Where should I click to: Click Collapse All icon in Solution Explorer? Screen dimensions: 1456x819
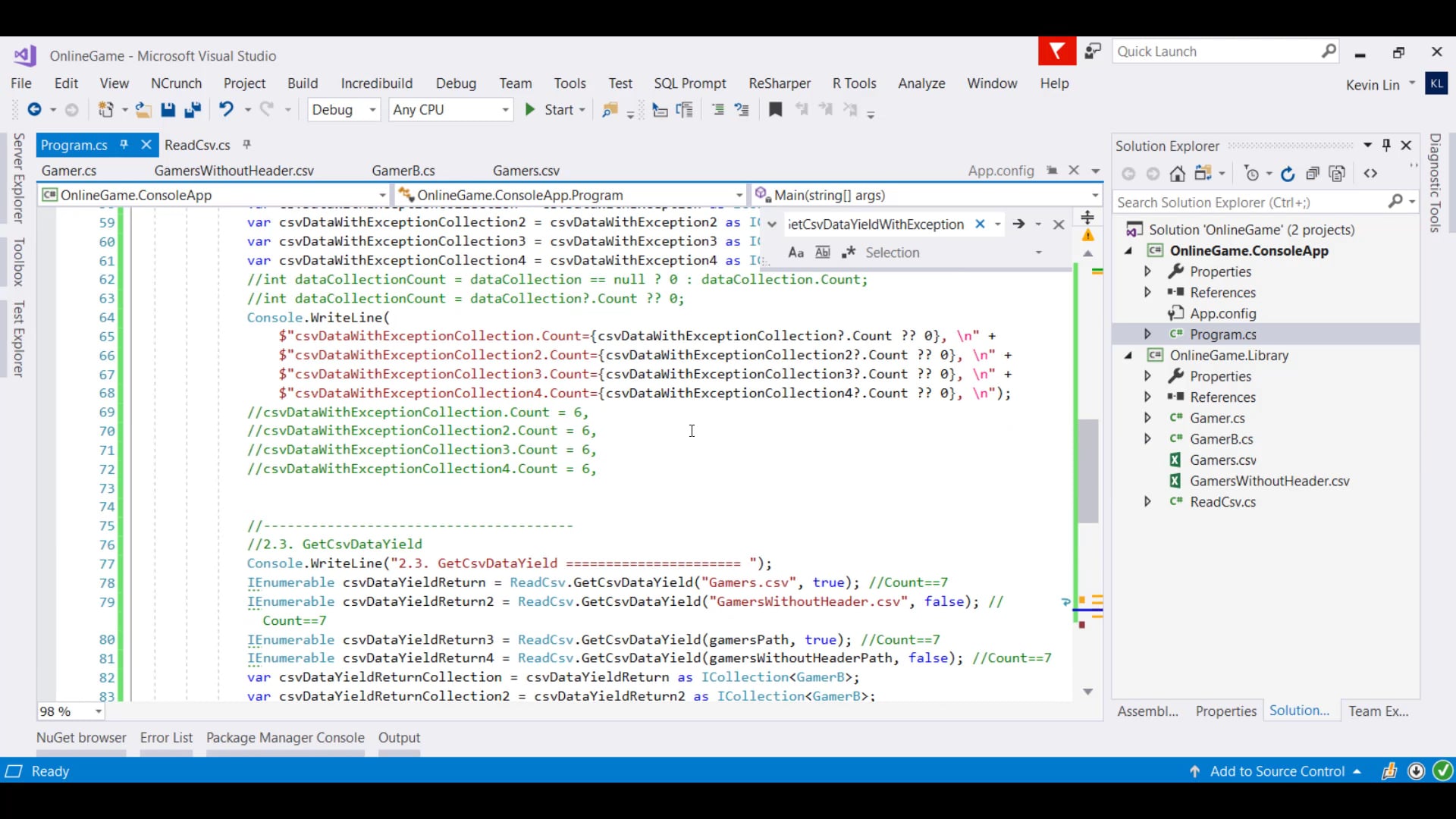tap(1313, 174)
